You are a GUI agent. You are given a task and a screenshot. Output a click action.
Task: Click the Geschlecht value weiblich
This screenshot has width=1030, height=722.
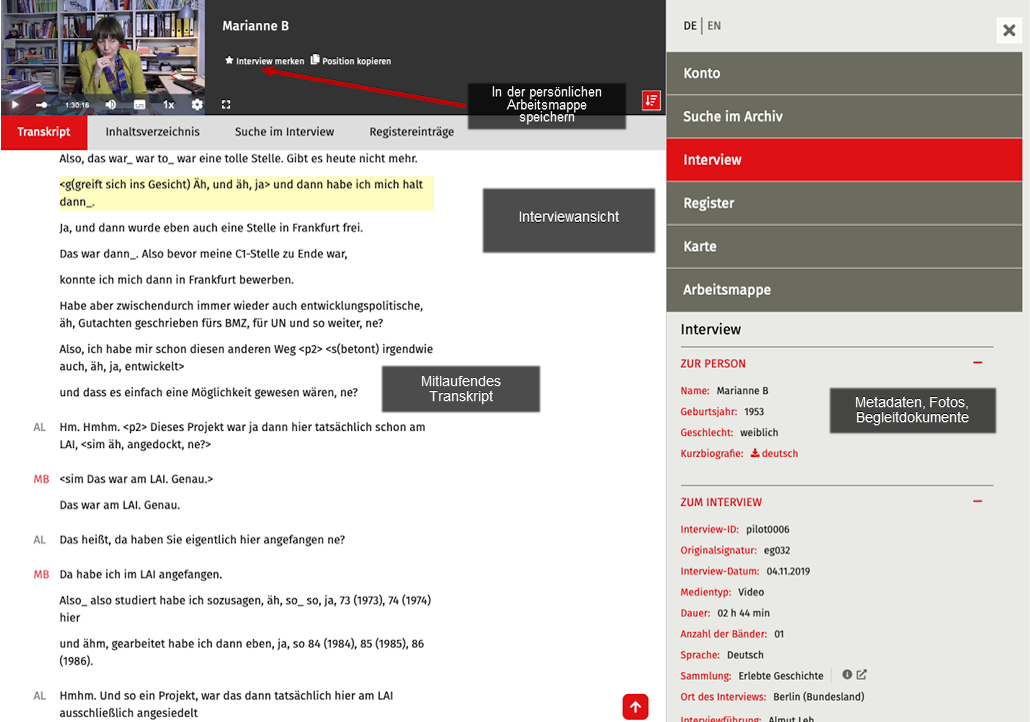point(759,433)
